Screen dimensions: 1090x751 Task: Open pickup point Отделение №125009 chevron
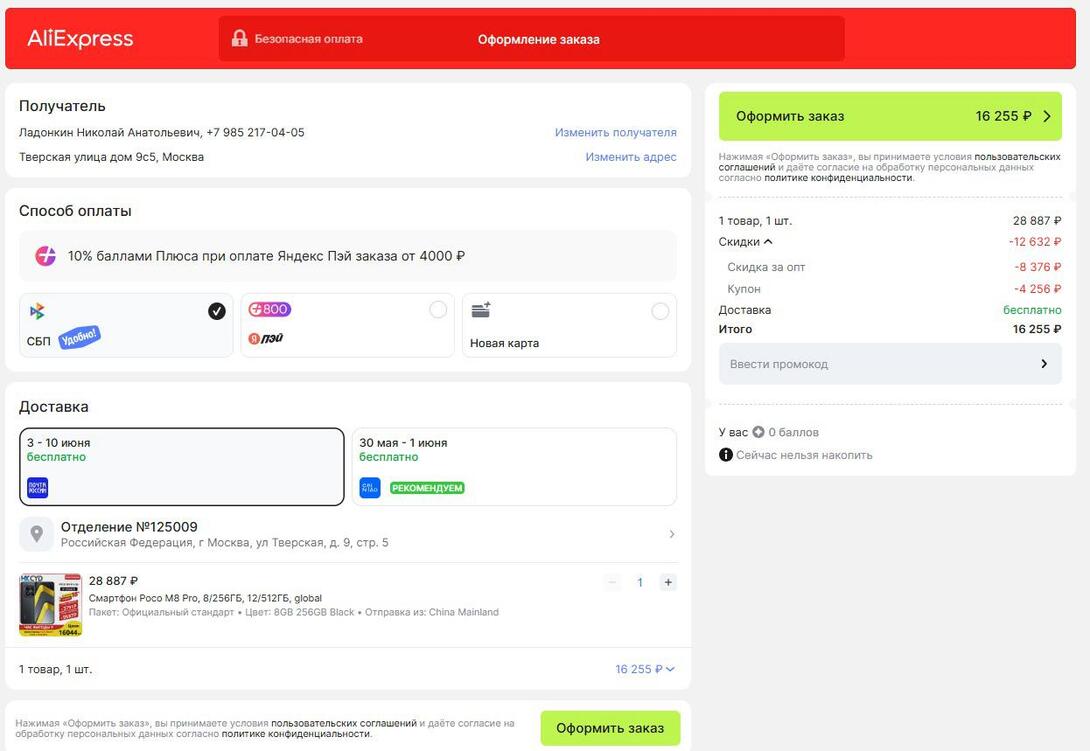[x=672, y=534]
